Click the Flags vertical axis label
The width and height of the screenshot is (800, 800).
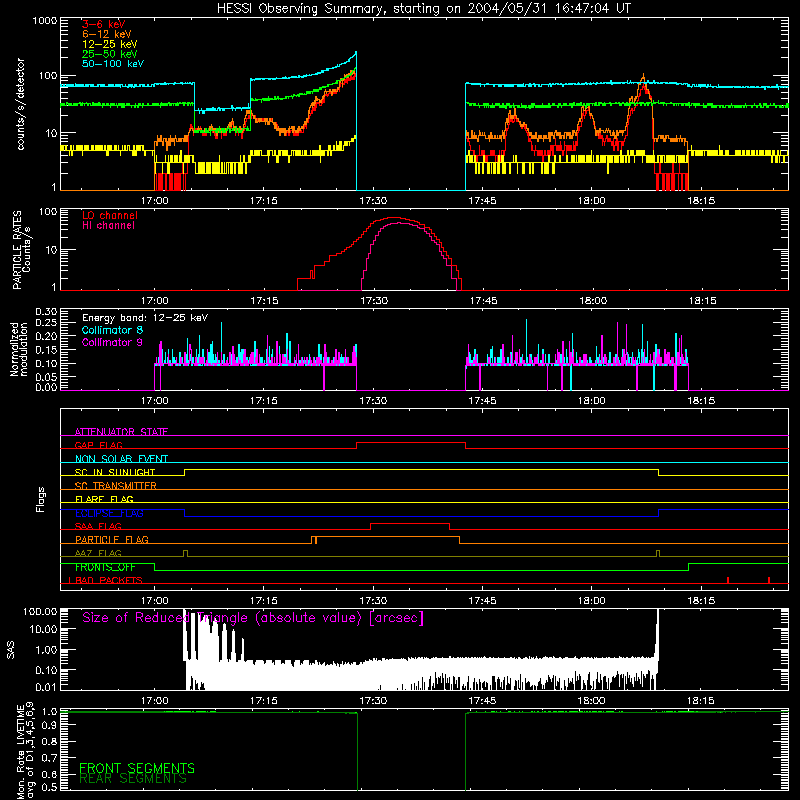pyautogui.click(x=41, y=499)
